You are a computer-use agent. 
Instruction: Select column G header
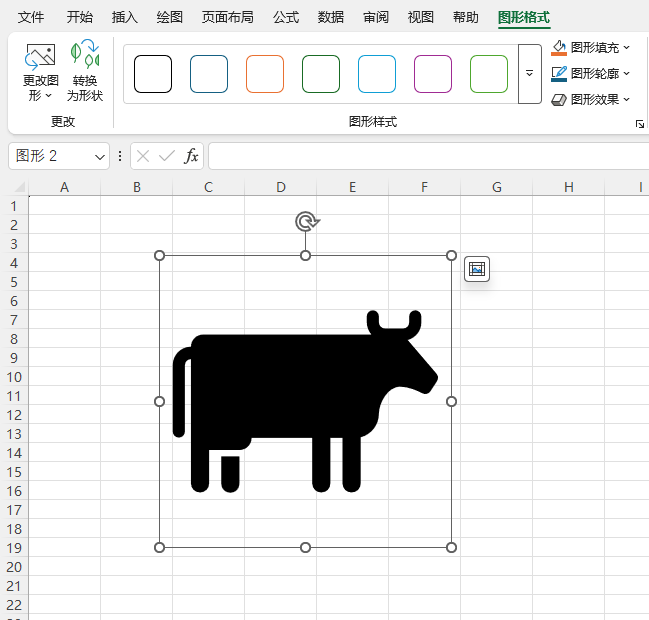click(x=497, y=187)
